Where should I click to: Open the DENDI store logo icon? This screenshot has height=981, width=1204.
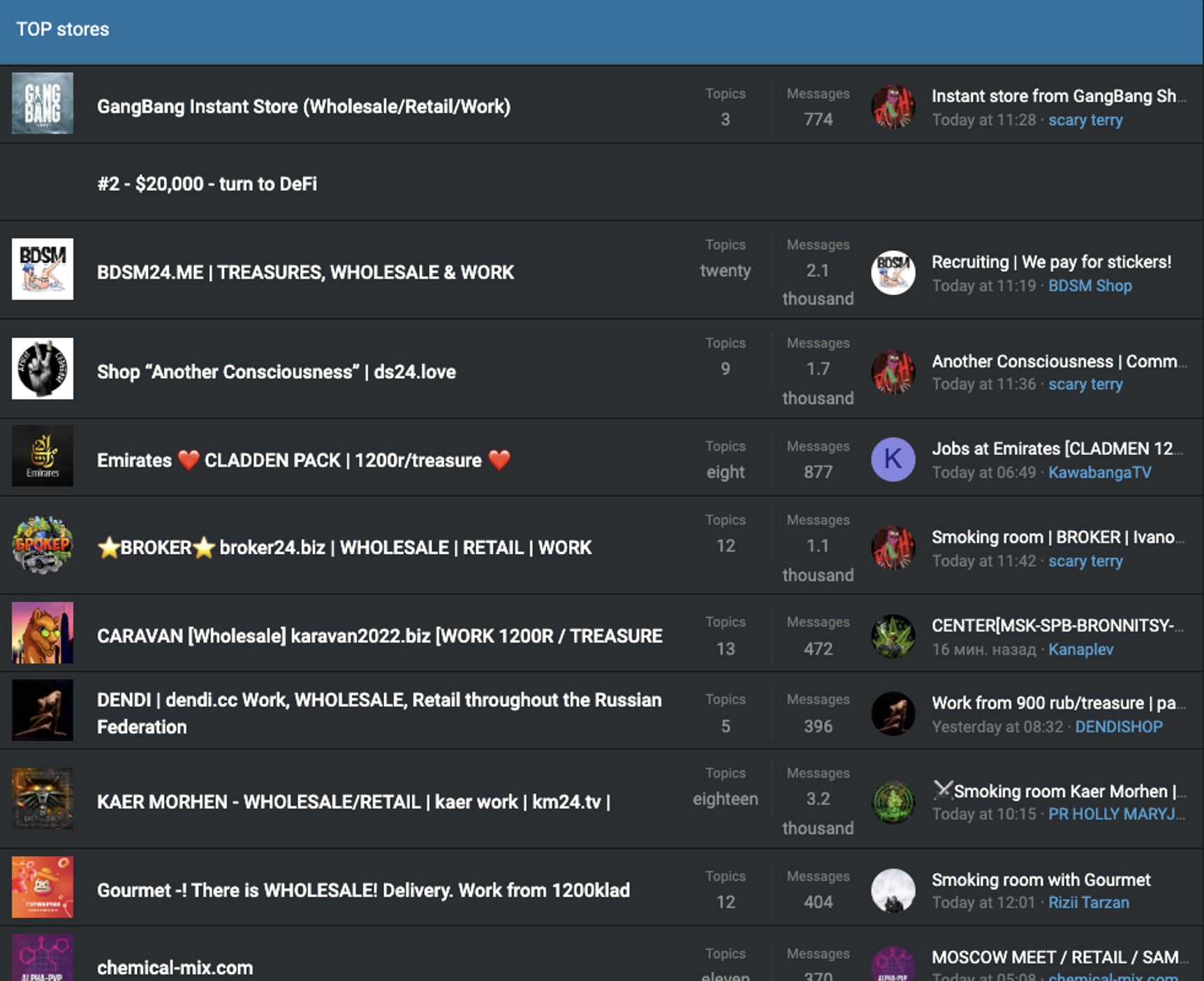(x=43, y=710)
